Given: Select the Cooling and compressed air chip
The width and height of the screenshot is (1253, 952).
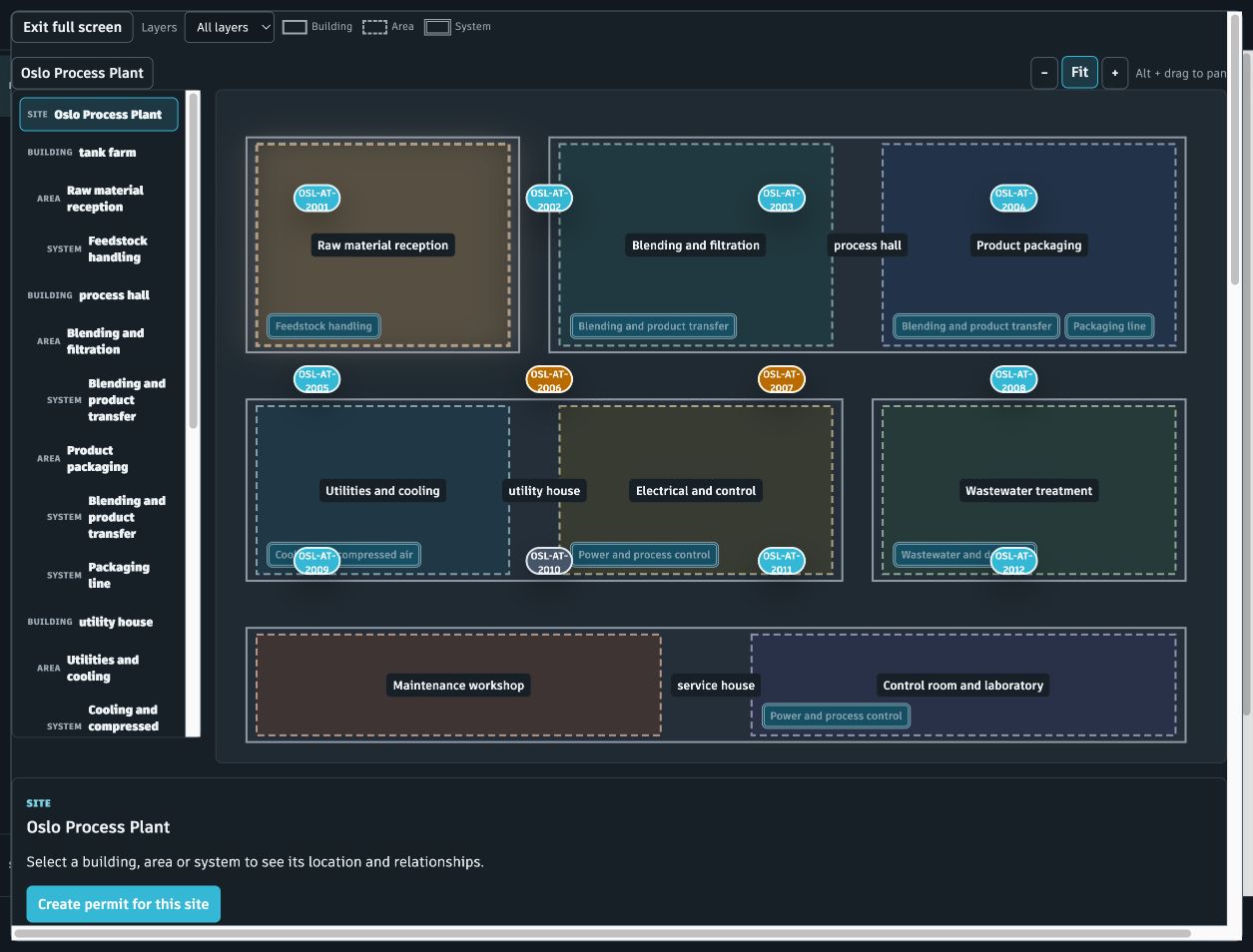Looking at the screenshot, I should coord(343,555).
